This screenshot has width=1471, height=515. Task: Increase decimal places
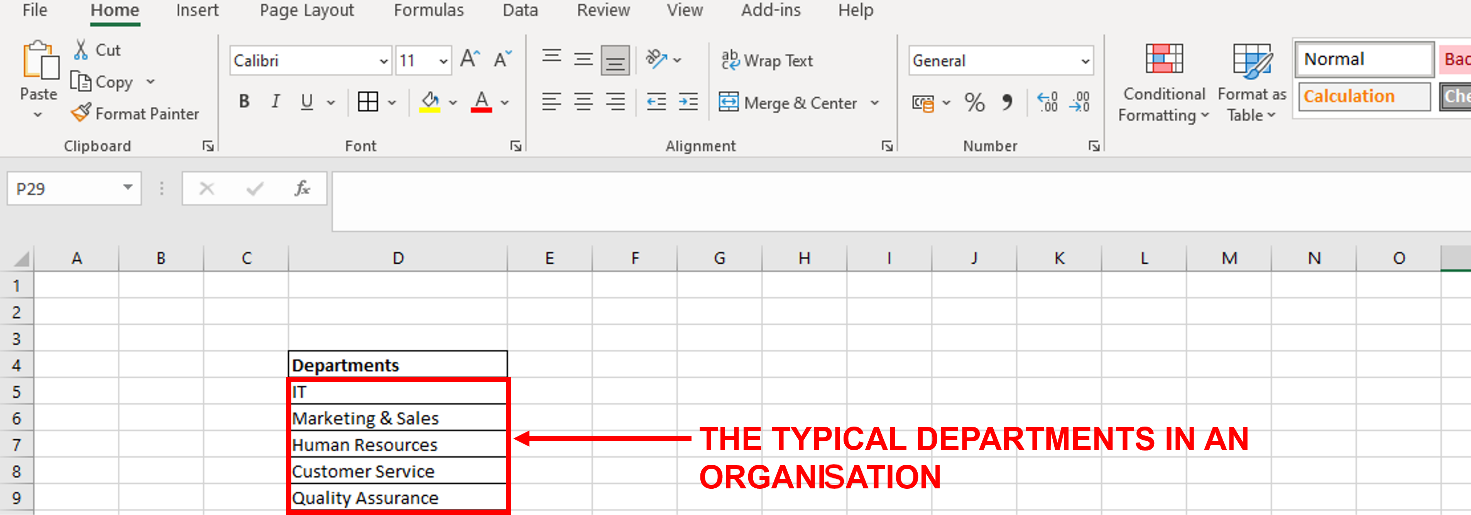point(1047,102)
